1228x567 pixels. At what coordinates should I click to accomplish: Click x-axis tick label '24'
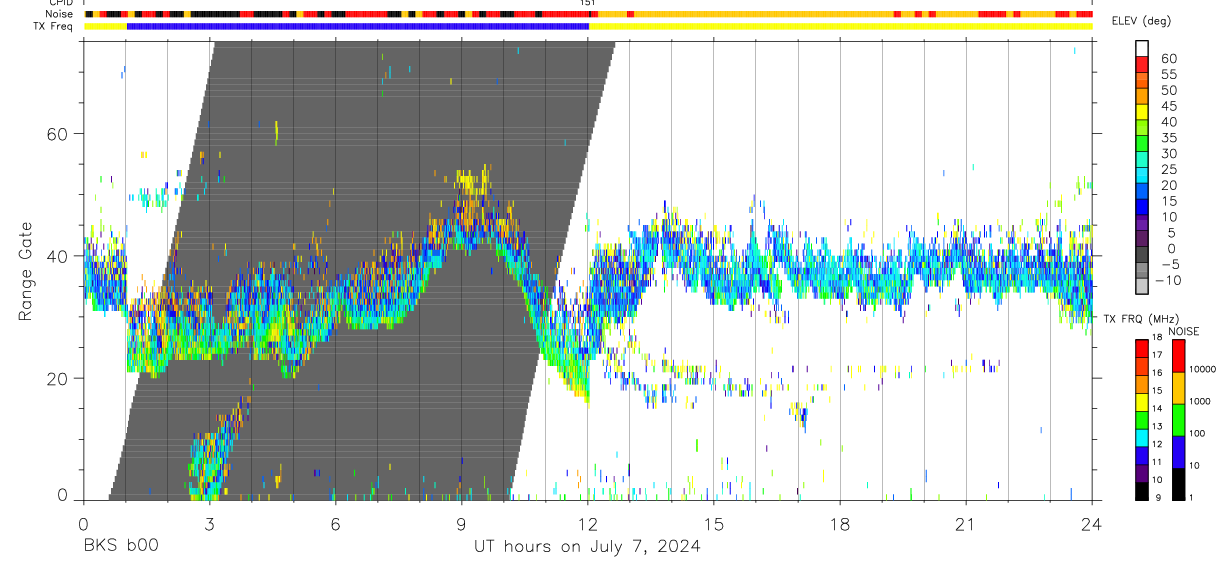tap(1092, 524)
